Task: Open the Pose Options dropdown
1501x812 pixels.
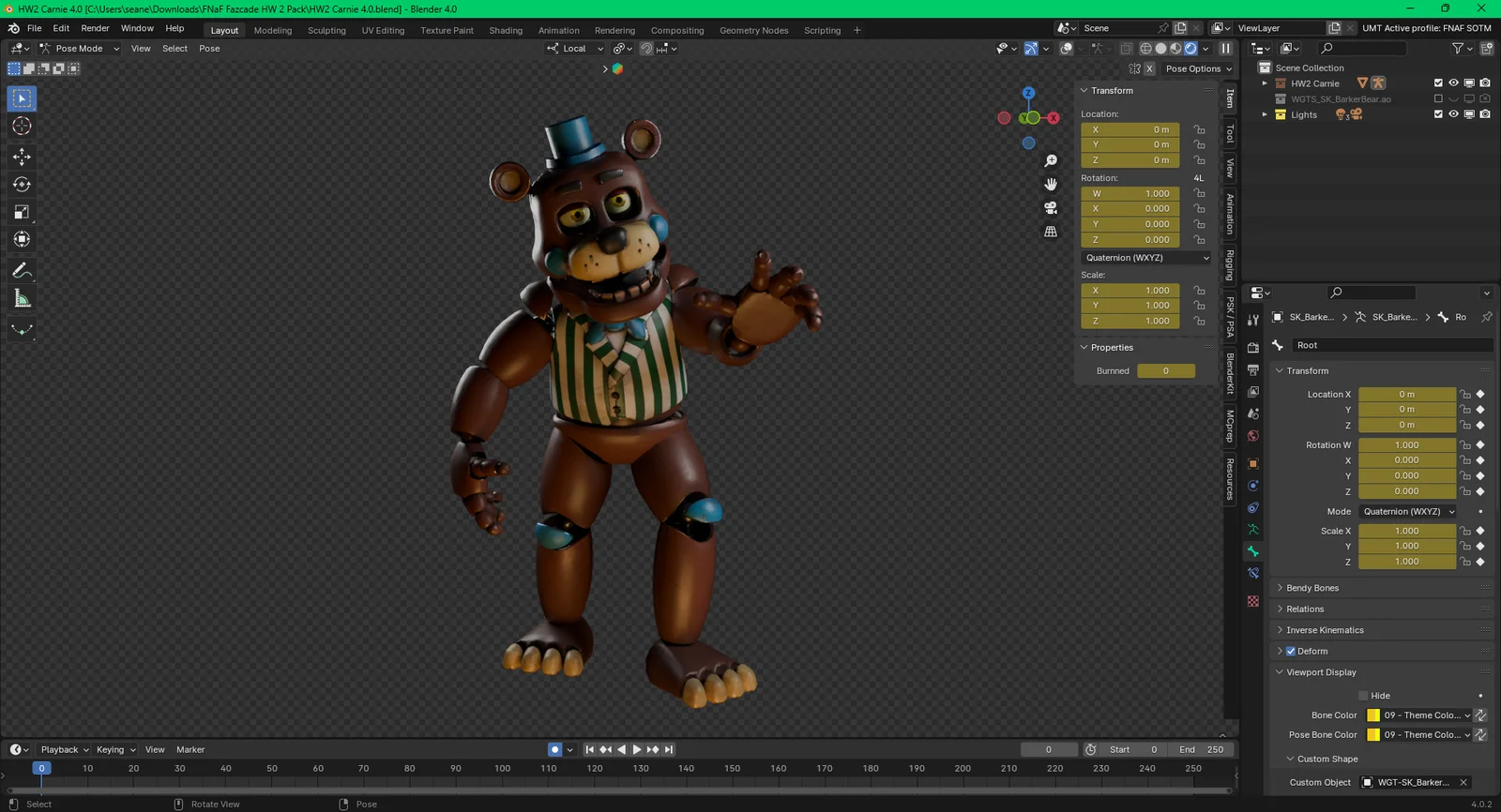Action: (x=1198, y=68)
